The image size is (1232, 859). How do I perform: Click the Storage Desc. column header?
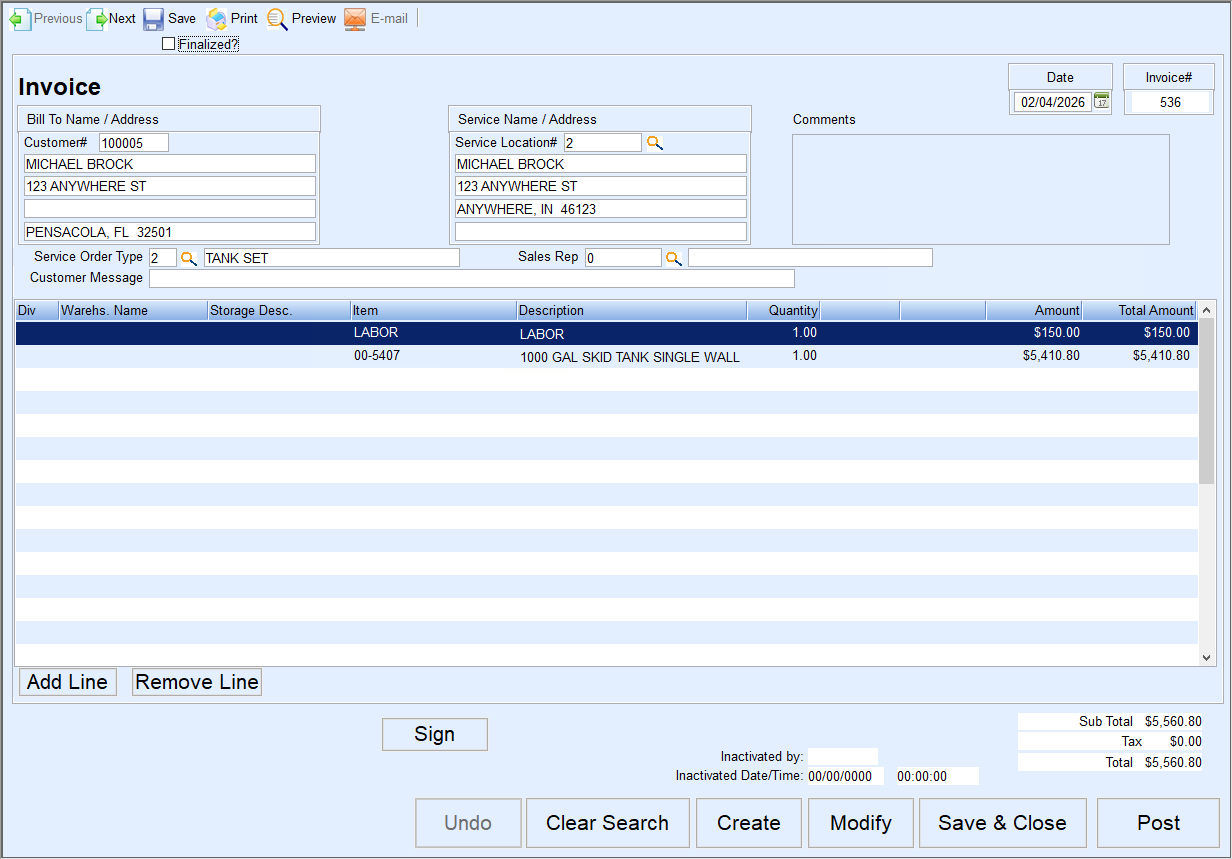pyautogui.click(x=279, y=310)
